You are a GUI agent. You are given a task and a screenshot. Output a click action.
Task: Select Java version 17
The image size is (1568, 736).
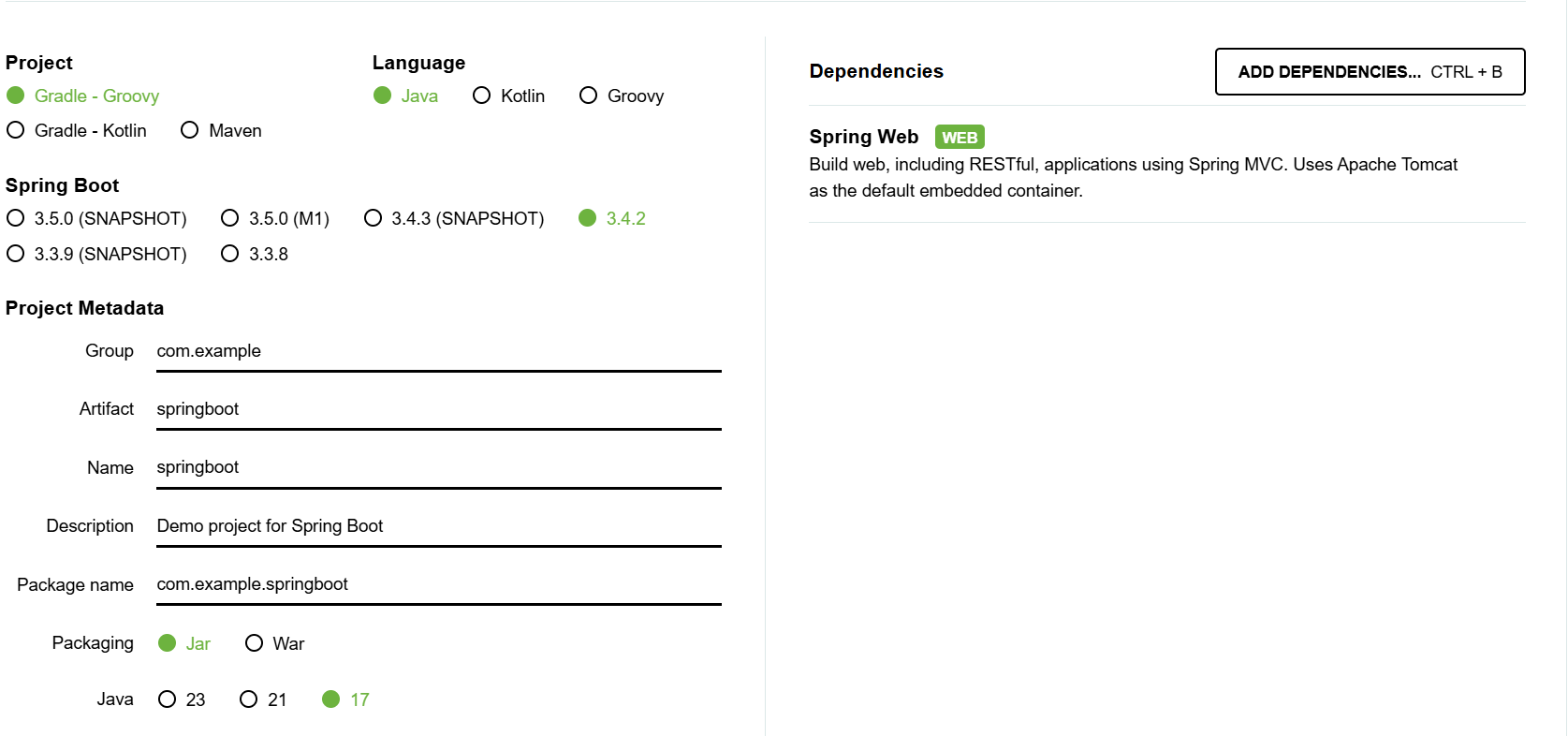click(345, 699)
